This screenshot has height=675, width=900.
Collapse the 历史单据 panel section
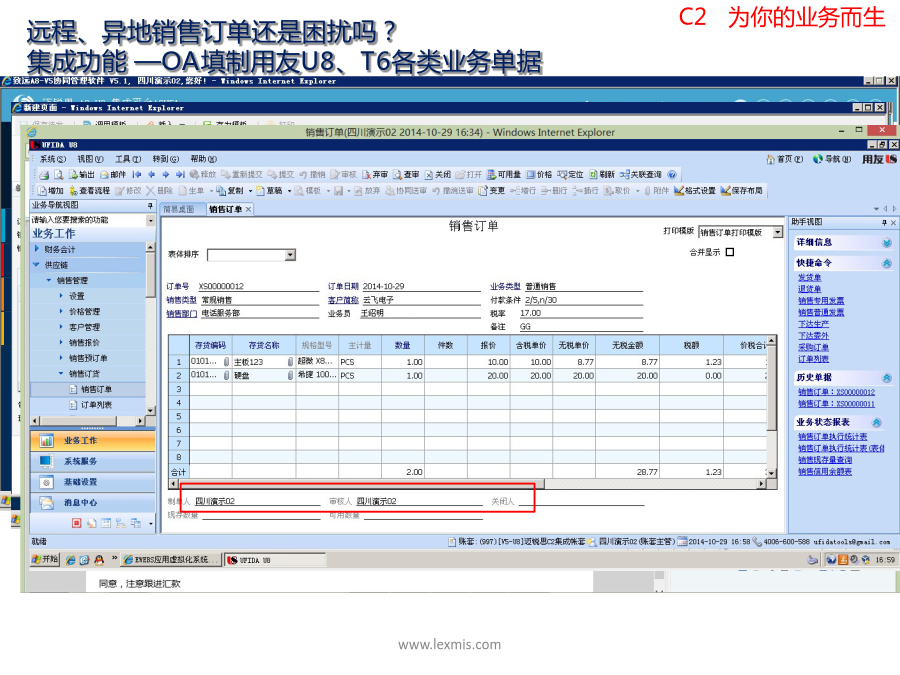[x=887, y=378]
